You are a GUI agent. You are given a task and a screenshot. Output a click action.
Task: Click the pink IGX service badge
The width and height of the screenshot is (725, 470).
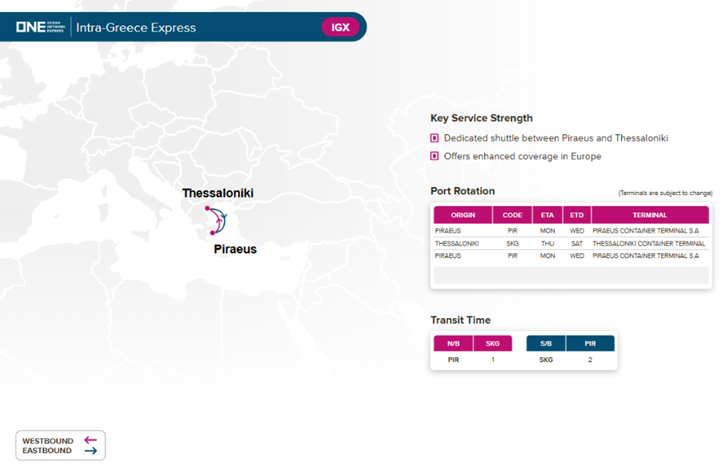click(341, 27)
